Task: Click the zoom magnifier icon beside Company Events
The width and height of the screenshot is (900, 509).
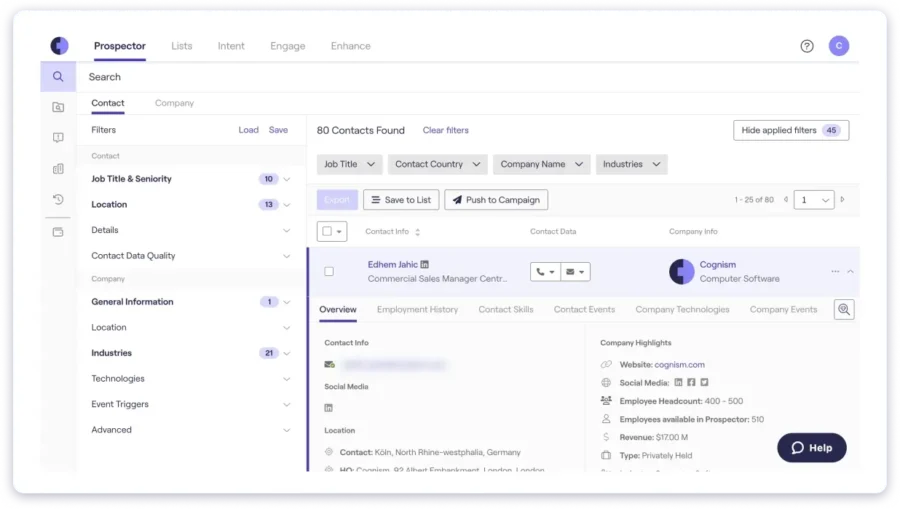Action: click(x=844, y=309)
